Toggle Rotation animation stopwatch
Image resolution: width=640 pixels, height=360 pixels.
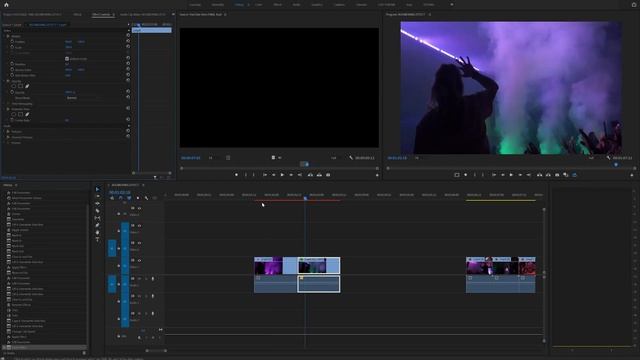12,64
